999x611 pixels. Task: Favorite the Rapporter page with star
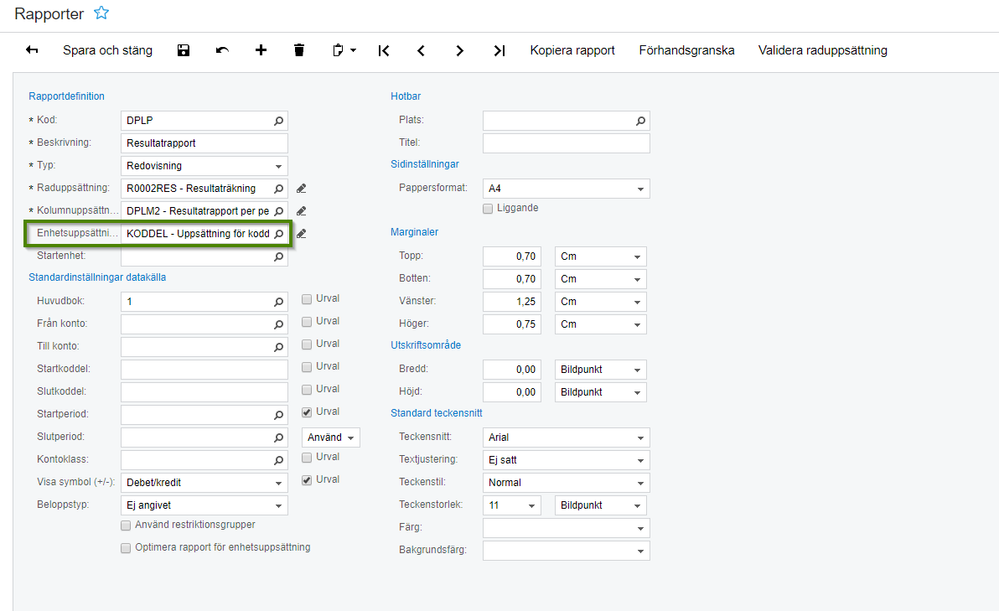(101, 14)
